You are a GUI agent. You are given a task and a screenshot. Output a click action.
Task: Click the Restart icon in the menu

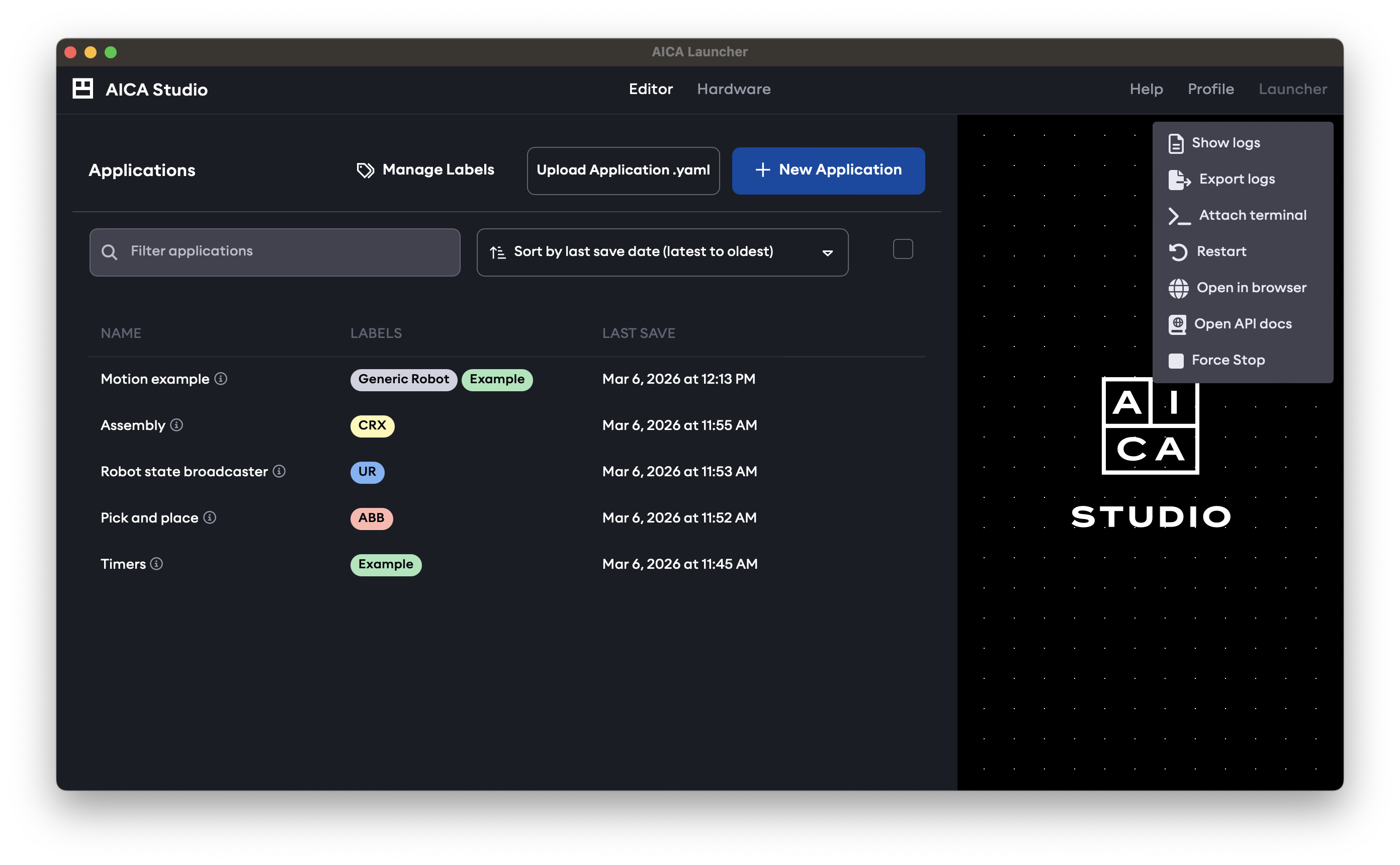point(1178,252)
